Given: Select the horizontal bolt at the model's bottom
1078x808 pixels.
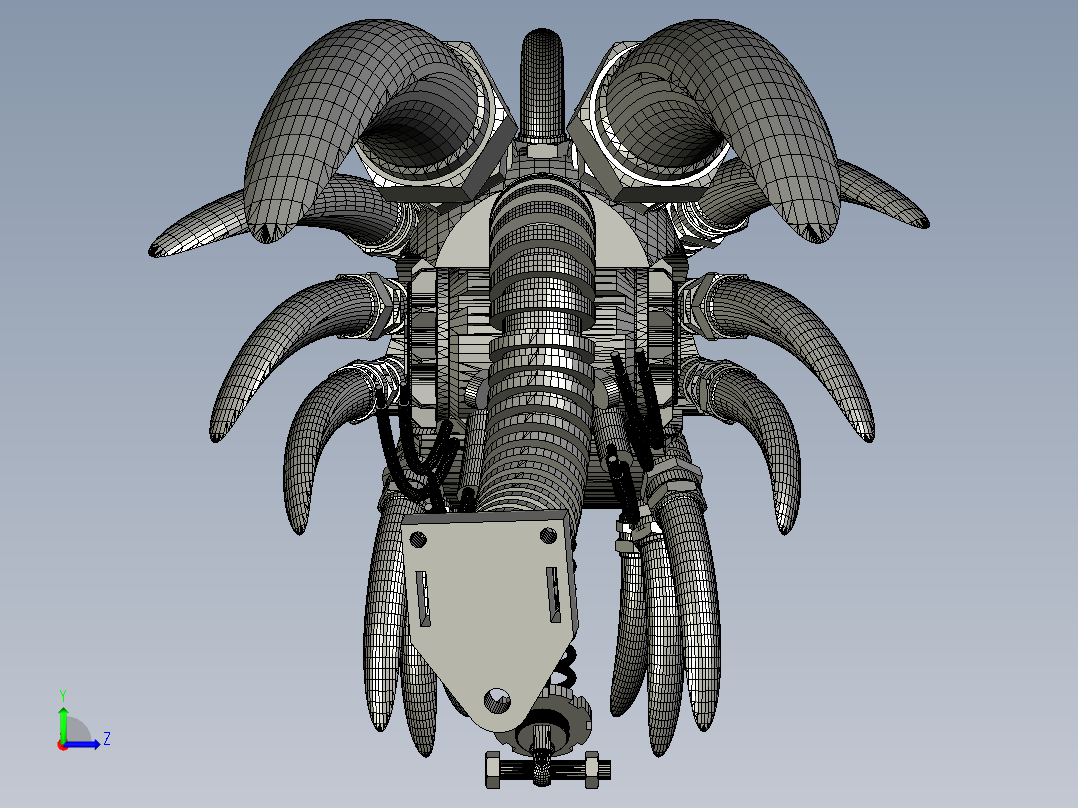Looking at the screenshot, I should (x=548, y=769).
